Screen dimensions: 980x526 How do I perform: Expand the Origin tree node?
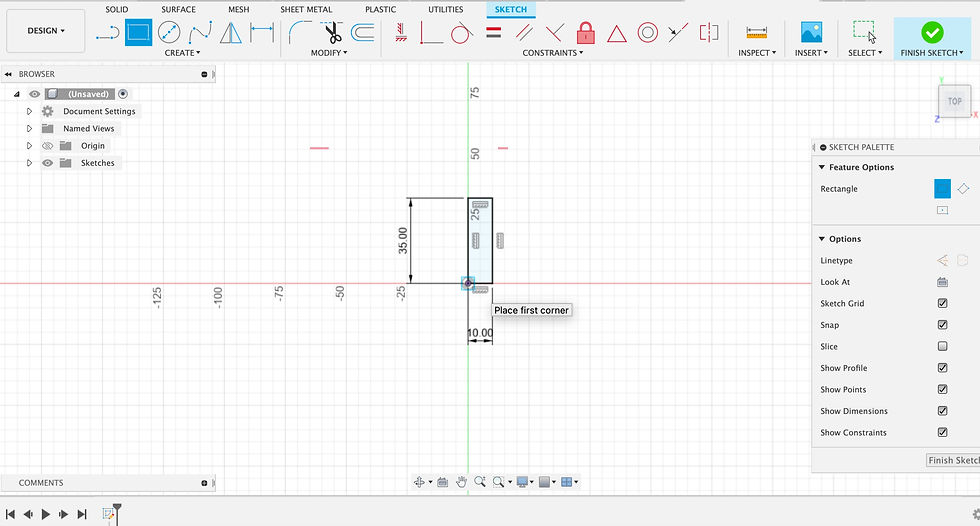[29, 146]
